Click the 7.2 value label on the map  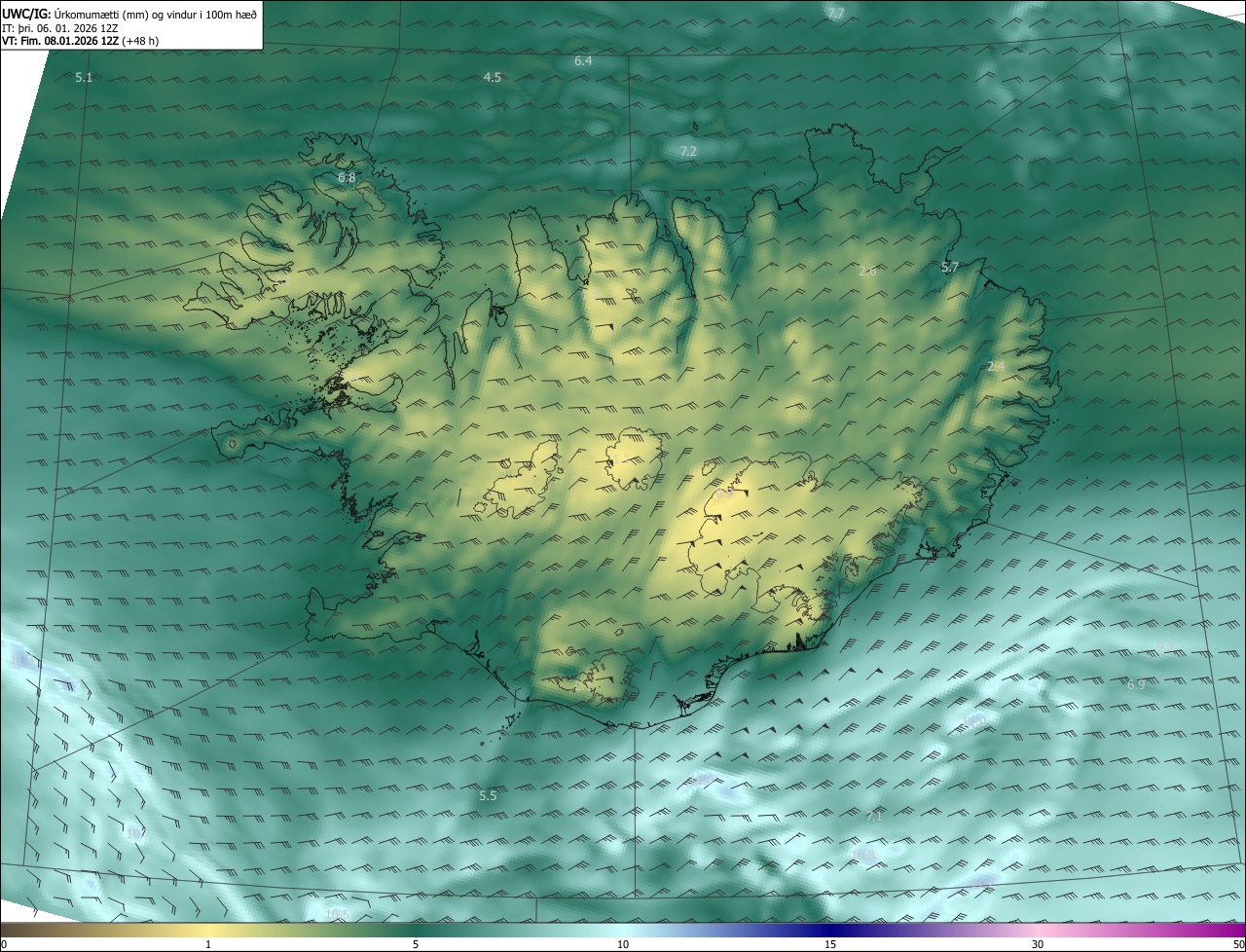[688, 151]
